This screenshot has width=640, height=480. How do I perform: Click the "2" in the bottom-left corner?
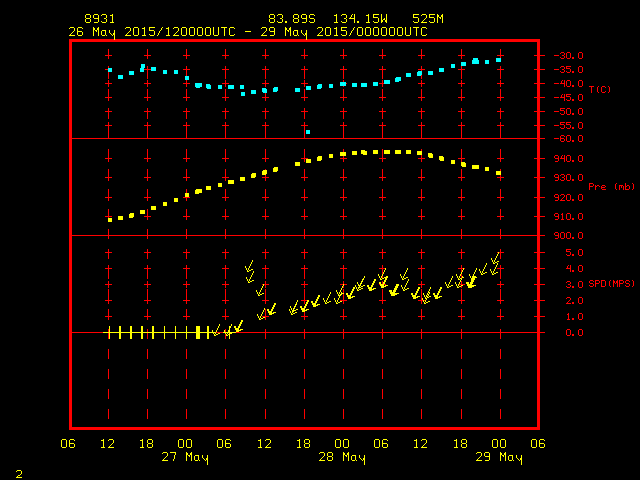(19, 474)
